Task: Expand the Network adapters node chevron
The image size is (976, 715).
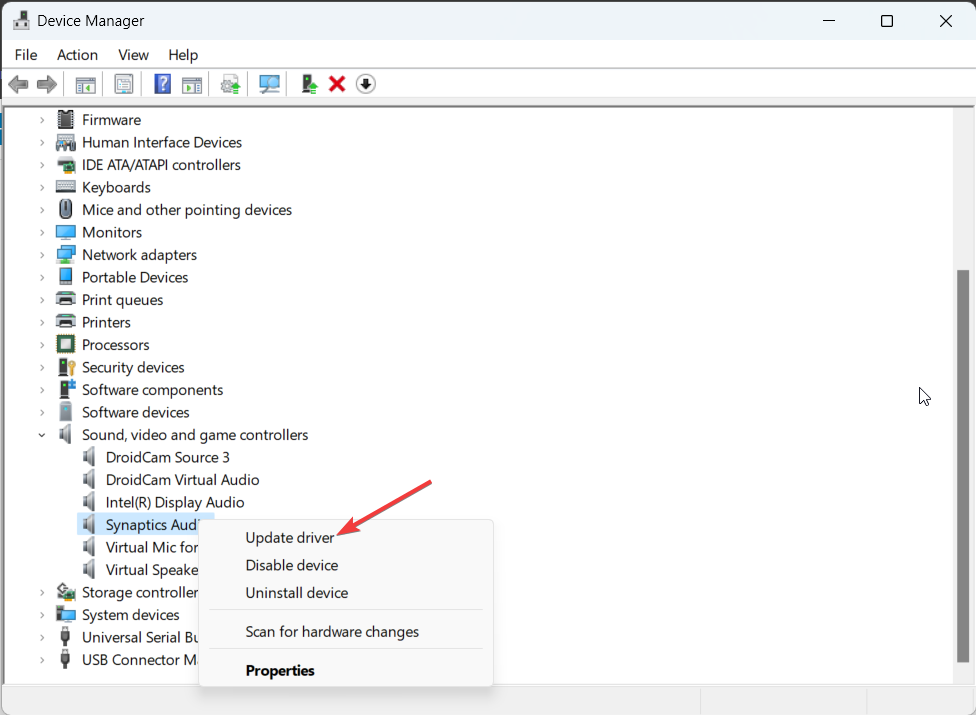Action: (x=42, y=255)
